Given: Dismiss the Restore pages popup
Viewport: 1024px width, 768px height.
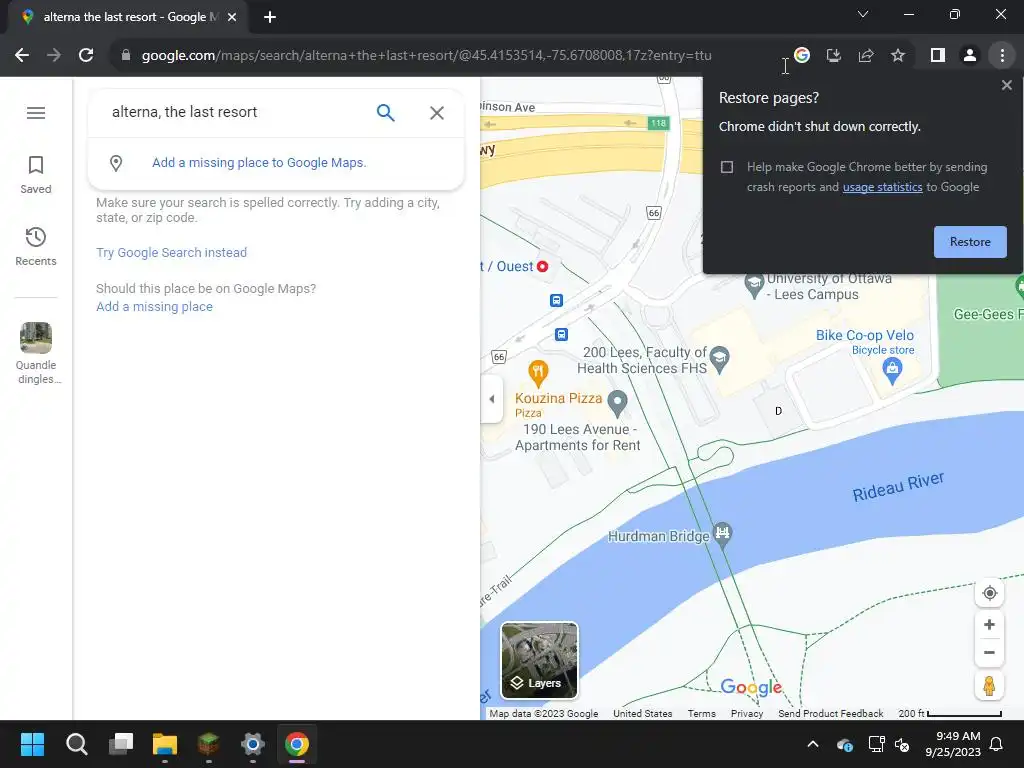Looking at the screenshot, I should (1006, 85).
